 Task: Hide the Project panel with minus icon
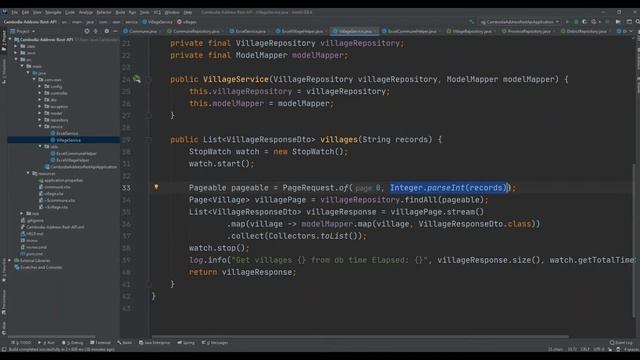115,31
